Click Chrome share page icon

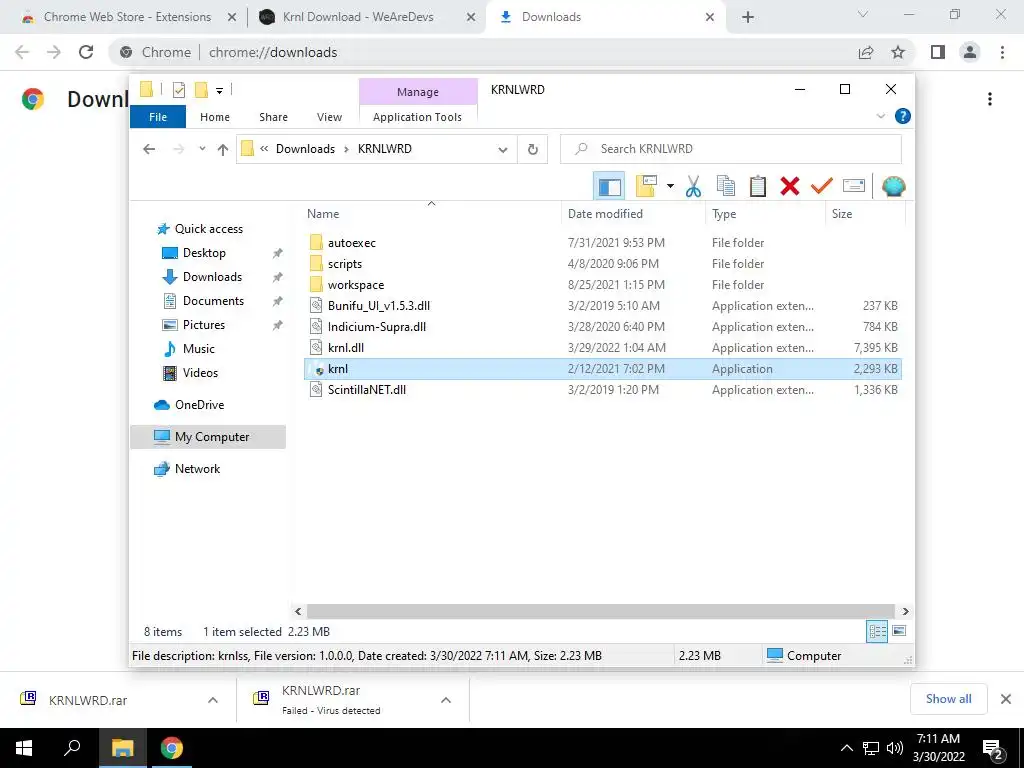click(866, 52)
